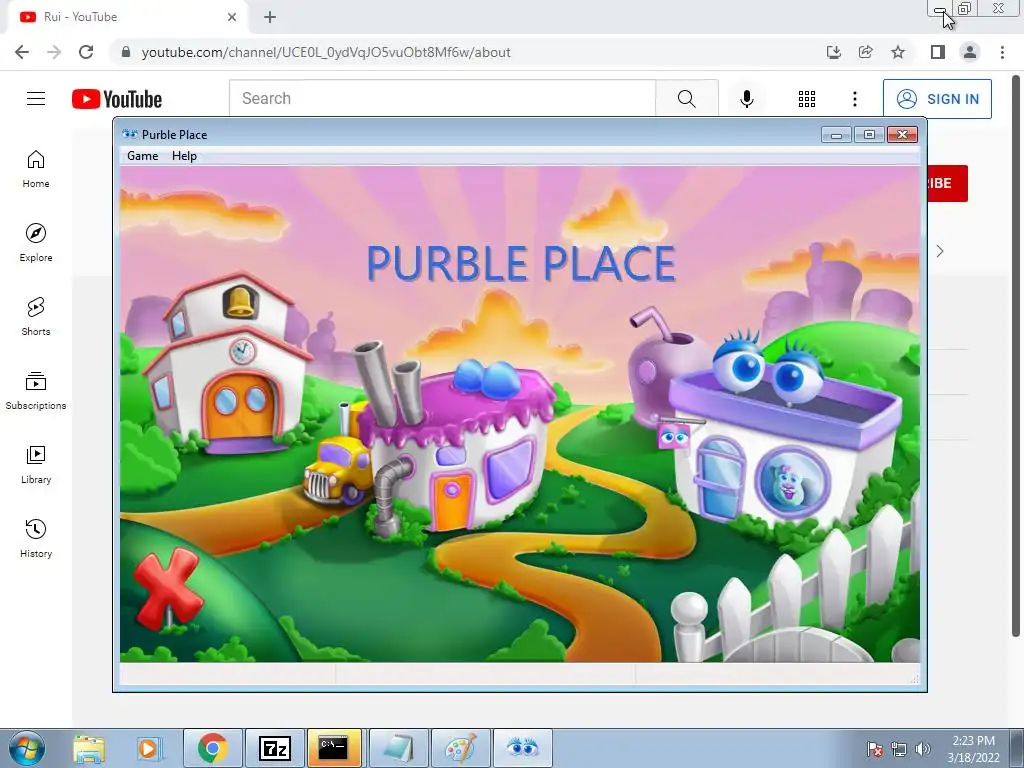Viewport: 1024px width, 768px height.
Task: Go to Home in YouTube sidebar
Action: [36, 169]
